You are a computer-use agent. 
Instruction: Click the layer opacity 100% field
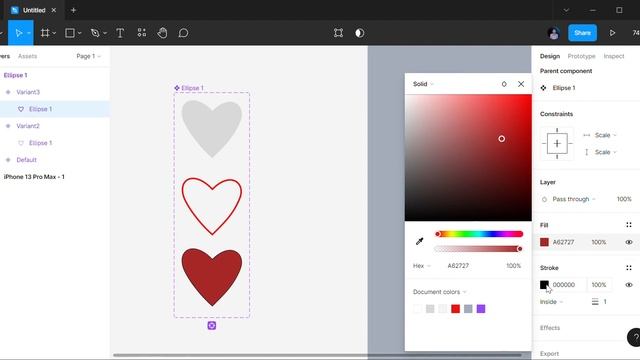click(x=624, y=199)
